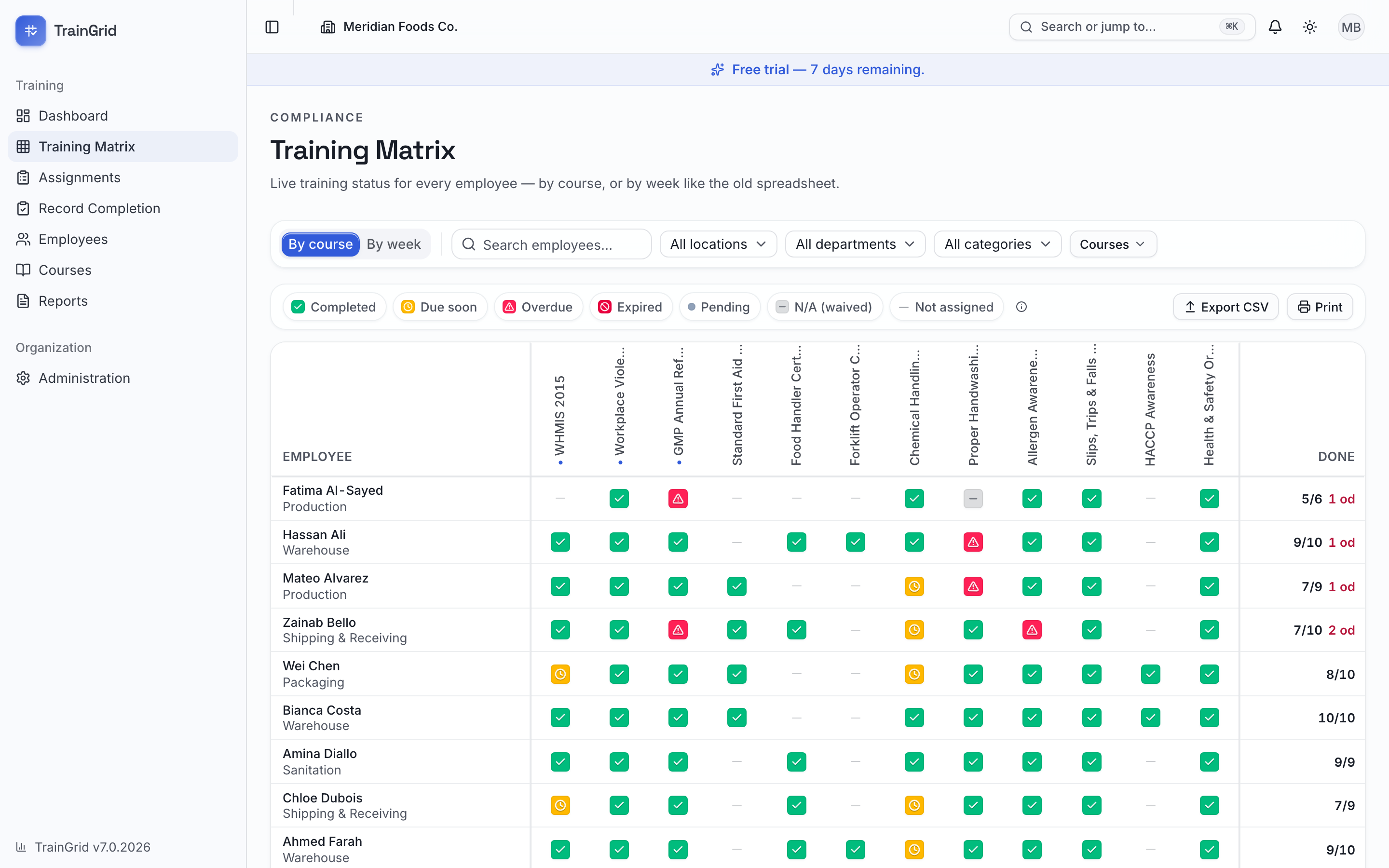The width and height of the screenshot is (1389, 868).
Task: Click Bianca Costa's 10/10 done value
Action: click(1336, 718)
